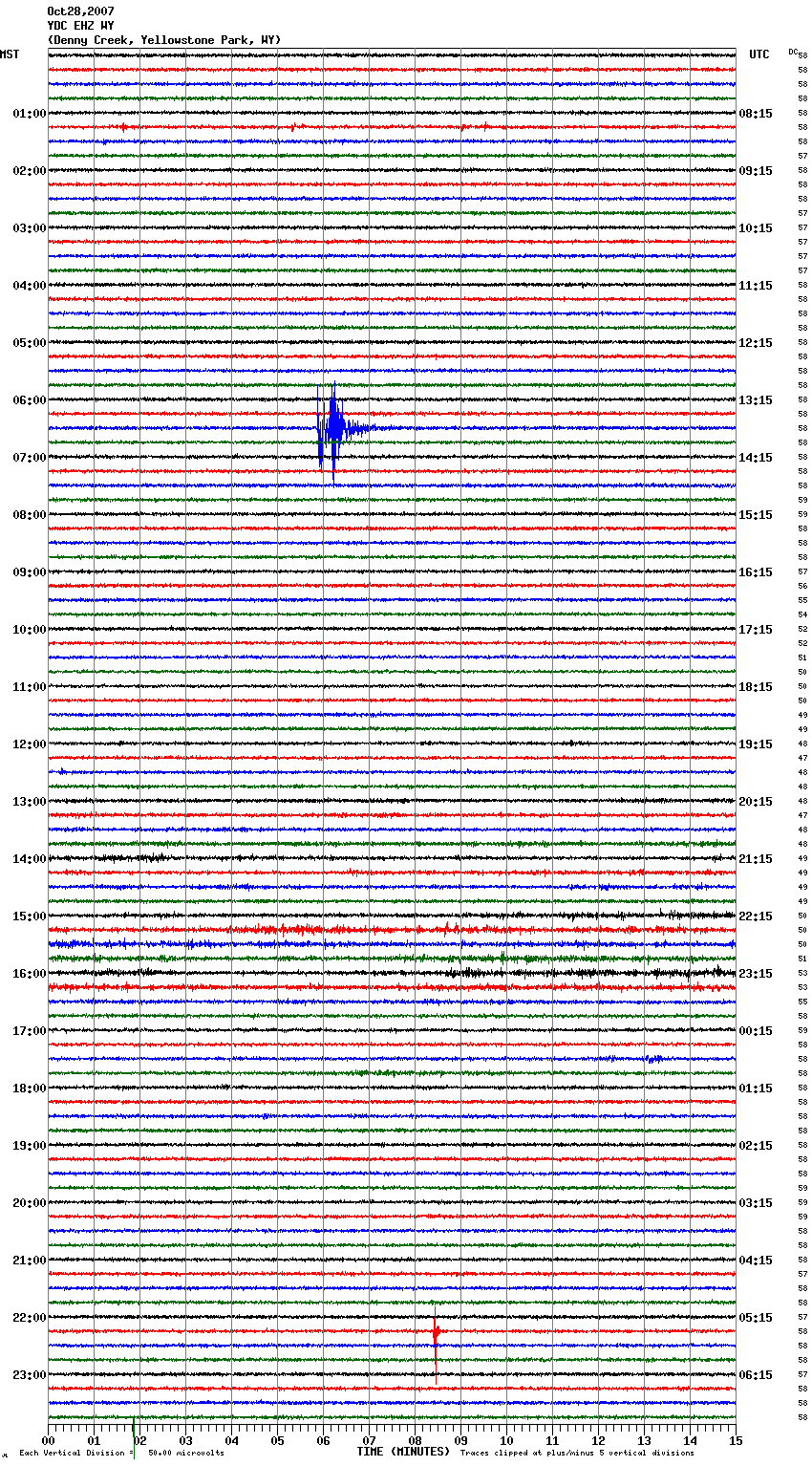Select the 18:00 MST time label
This screenshot has width=812, height=1466.
[x=29, y=1089]
